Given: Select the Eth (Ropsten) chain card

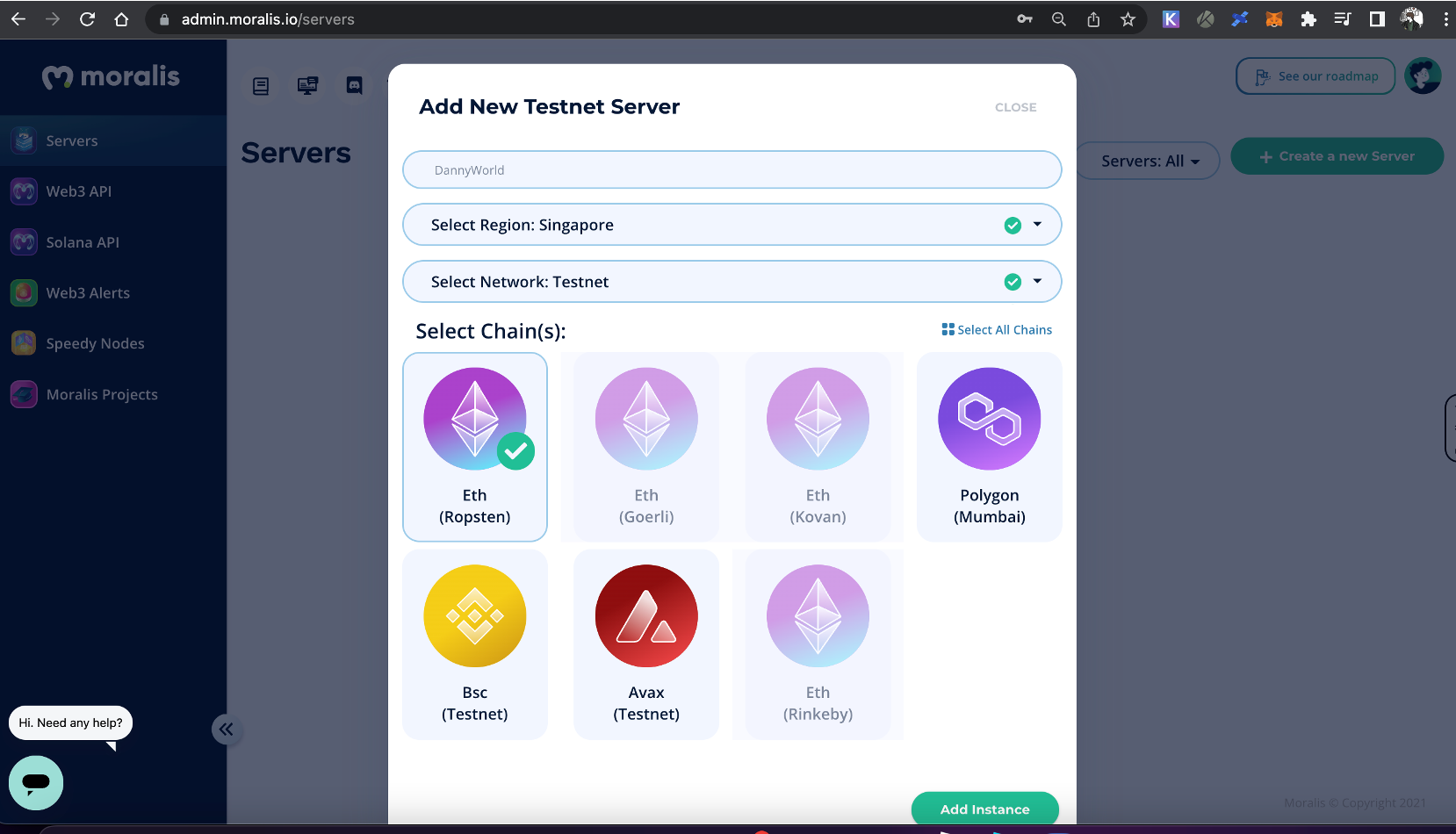Looking at the screenshot, I should (x=475, y=447).
